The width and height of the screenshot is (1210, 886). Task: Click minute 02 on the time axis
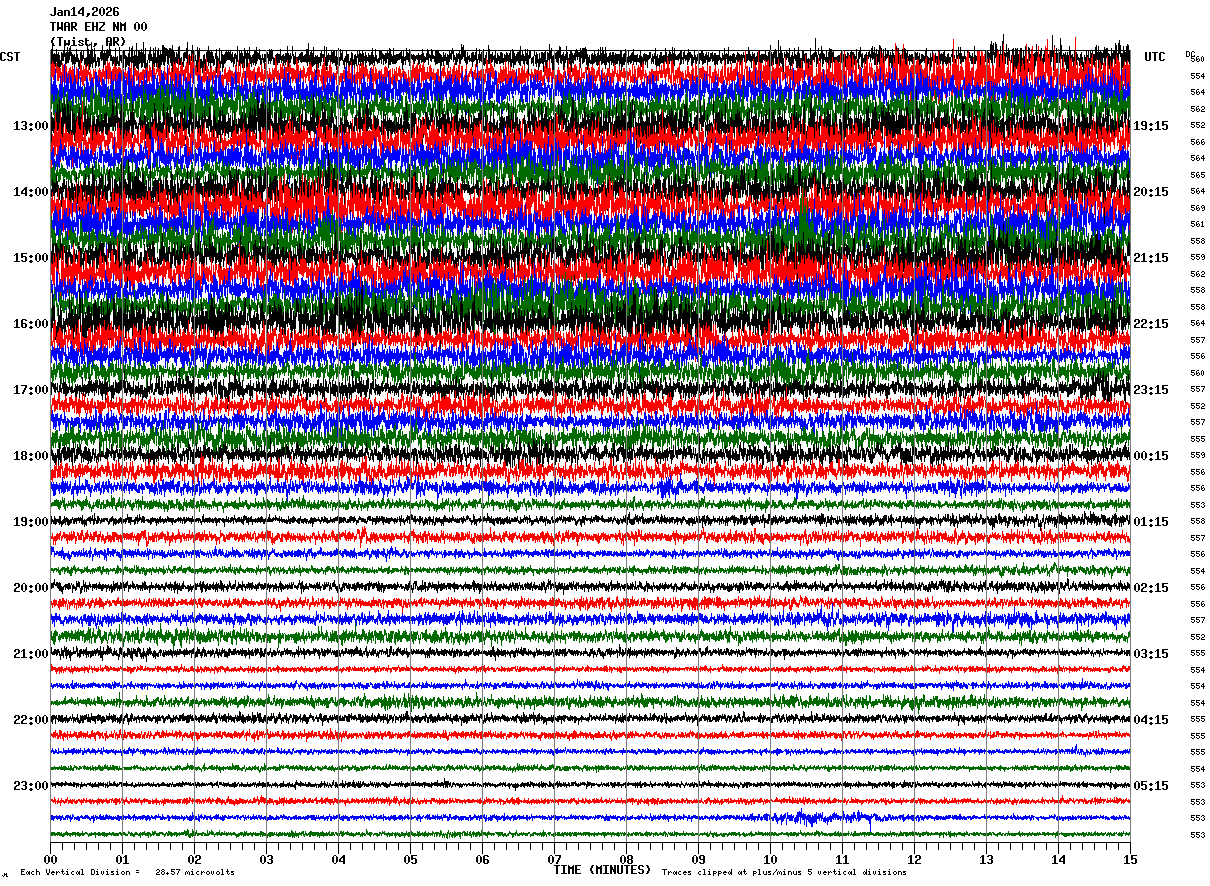(194, 859)
